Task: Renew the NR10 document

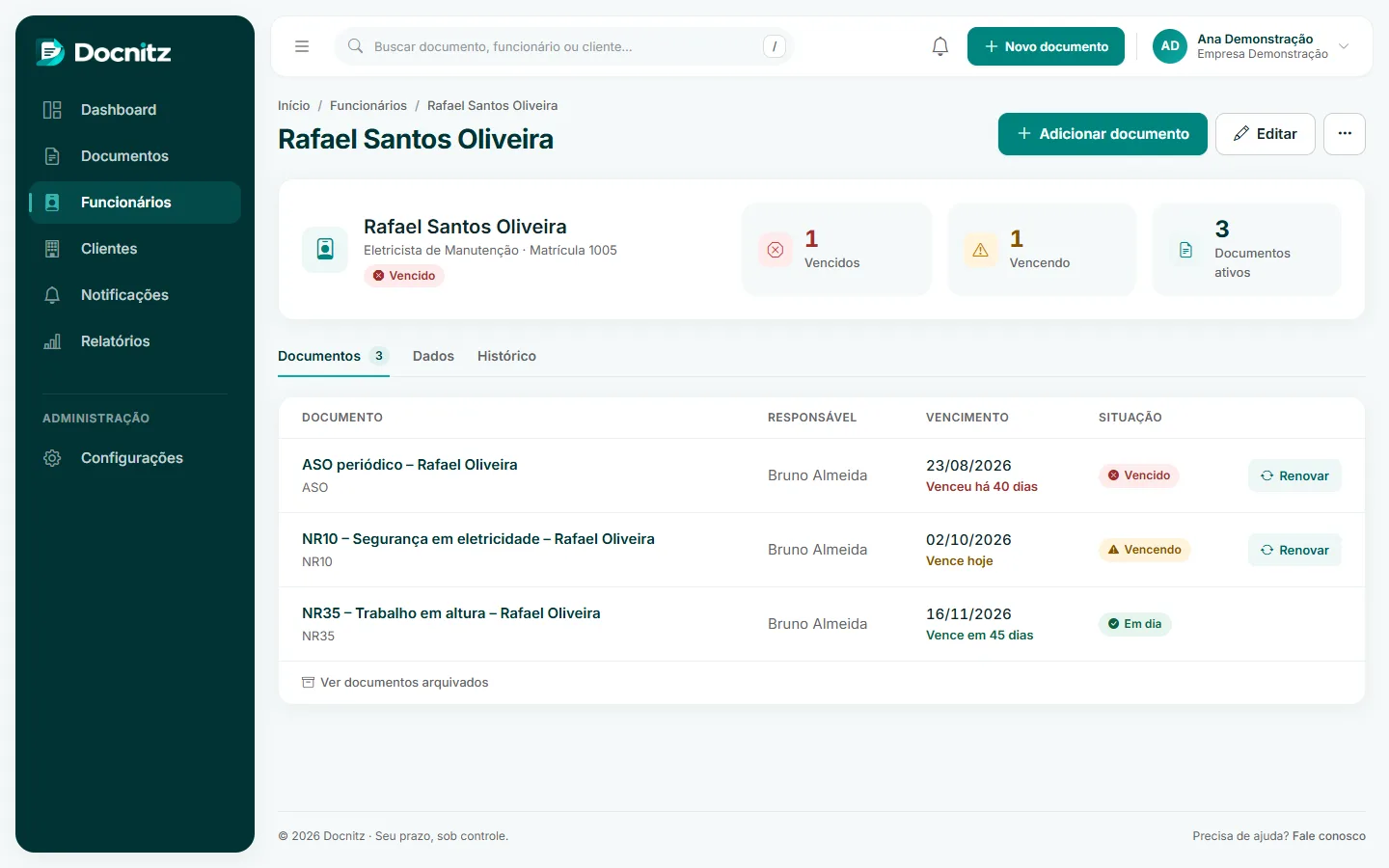Action: click(1294, 550)
